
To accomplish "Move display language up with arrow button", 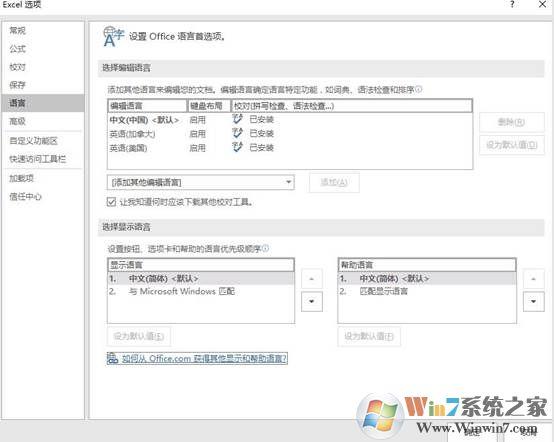I will pos(312,279).
